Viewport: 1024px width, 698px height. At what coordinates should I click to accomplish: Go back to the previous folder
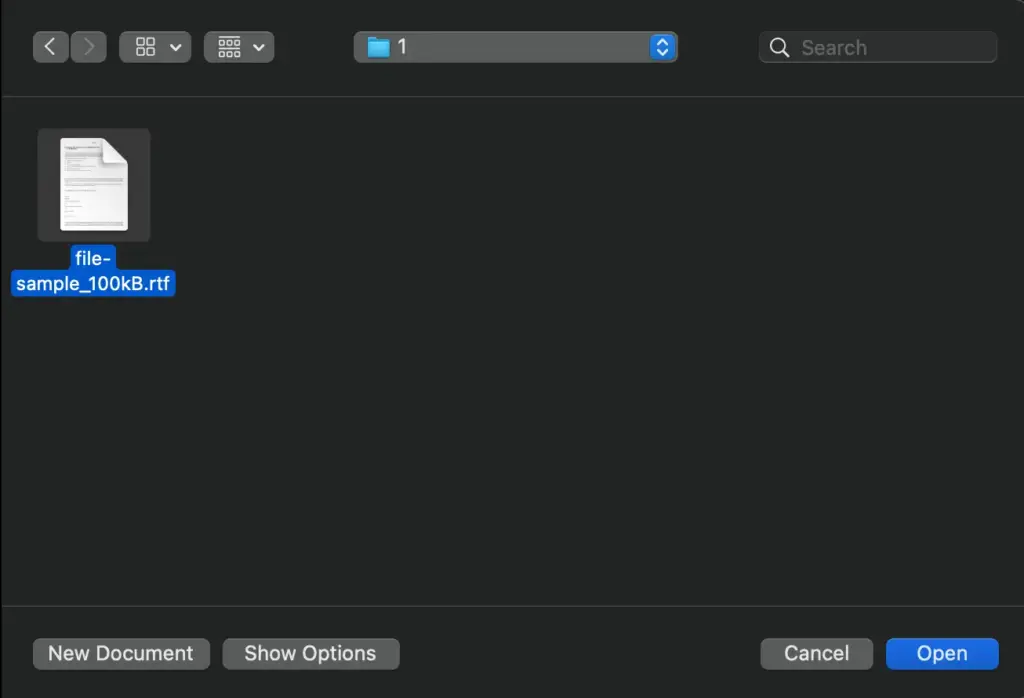pos(50,47)
